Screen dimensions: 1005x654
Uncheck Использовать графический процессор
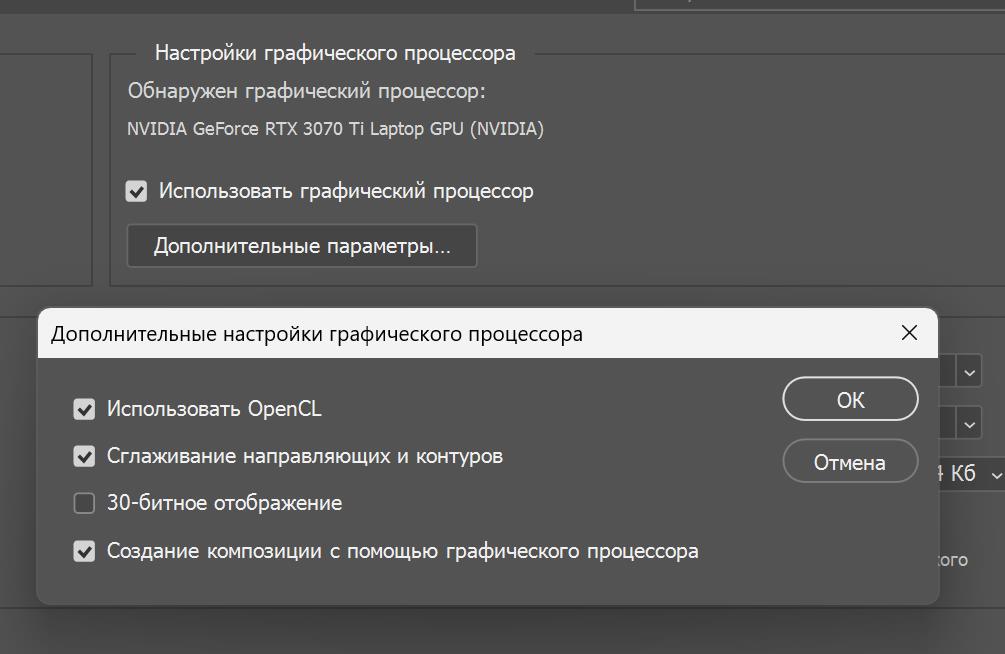(x=136, y=191)
